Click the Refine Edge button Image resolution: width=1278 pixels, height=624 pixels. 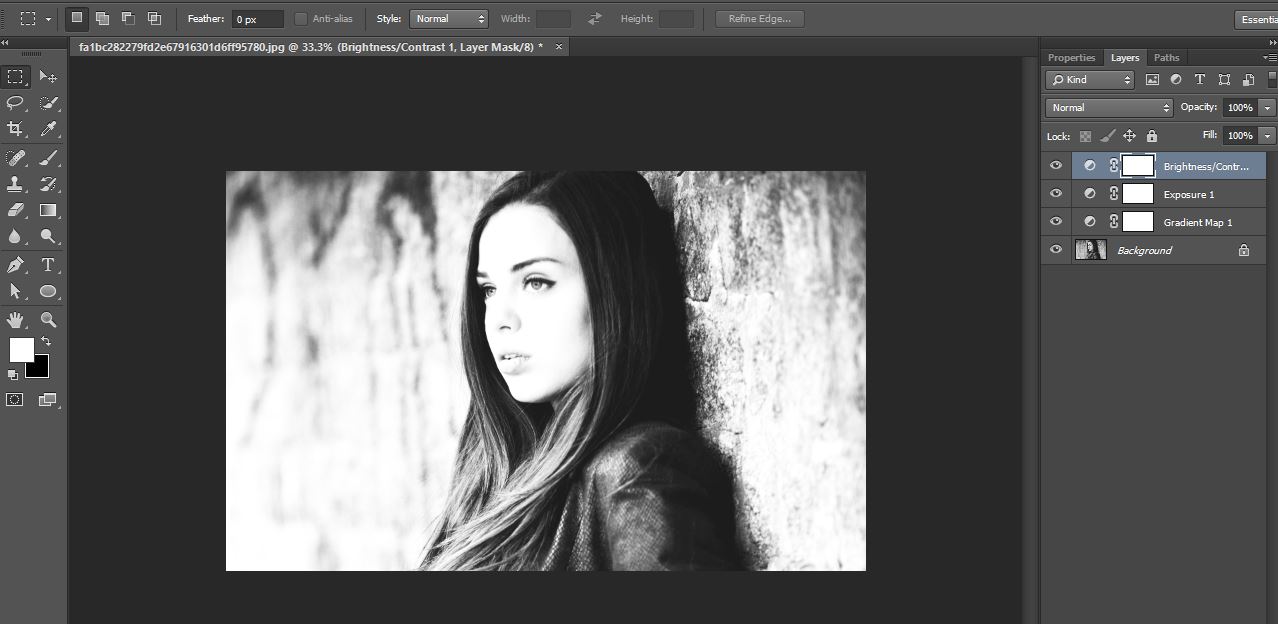759,19
